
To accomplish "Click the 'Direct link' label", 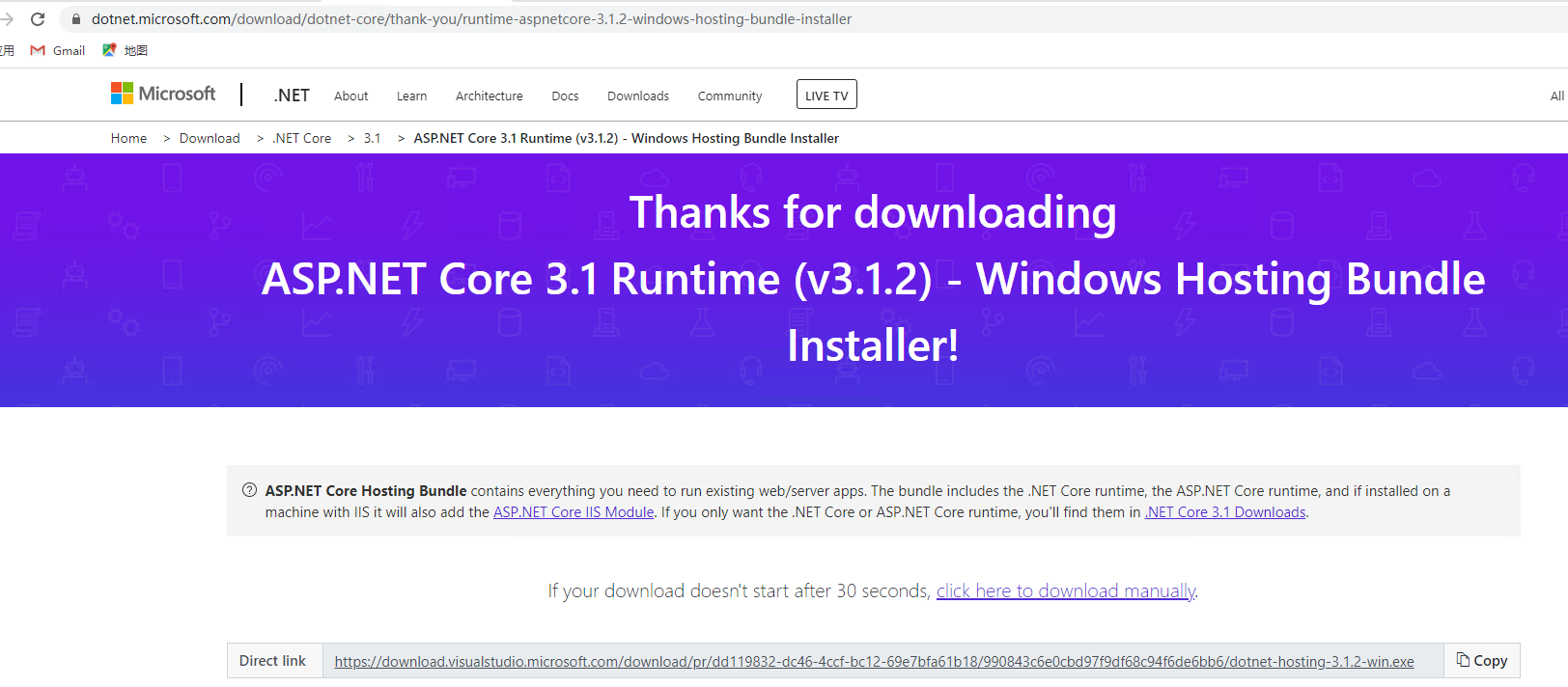I will tap(272, 661).
